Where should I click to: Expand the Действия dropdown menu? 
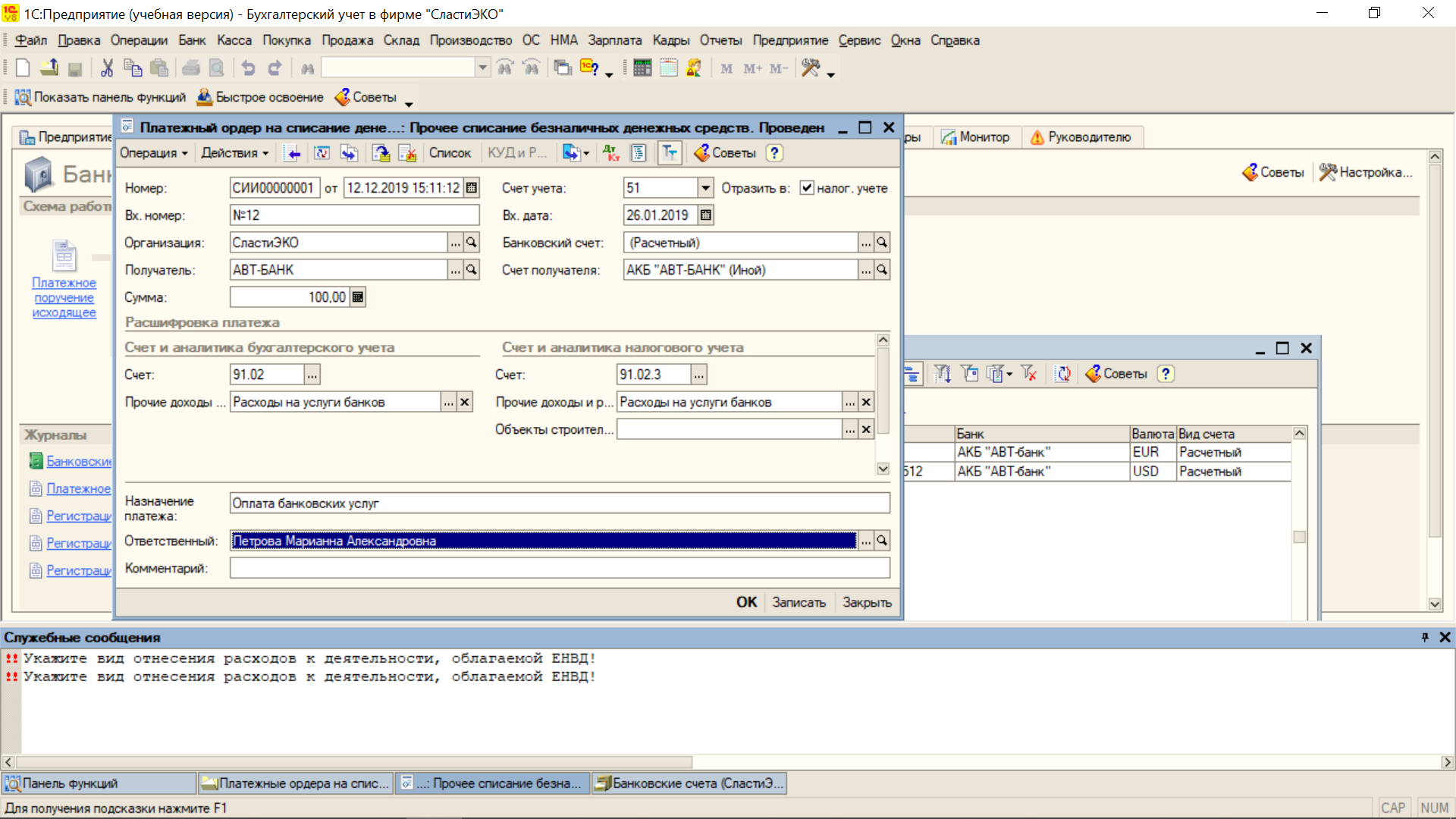pyautogui.click(x=235, y=153)
